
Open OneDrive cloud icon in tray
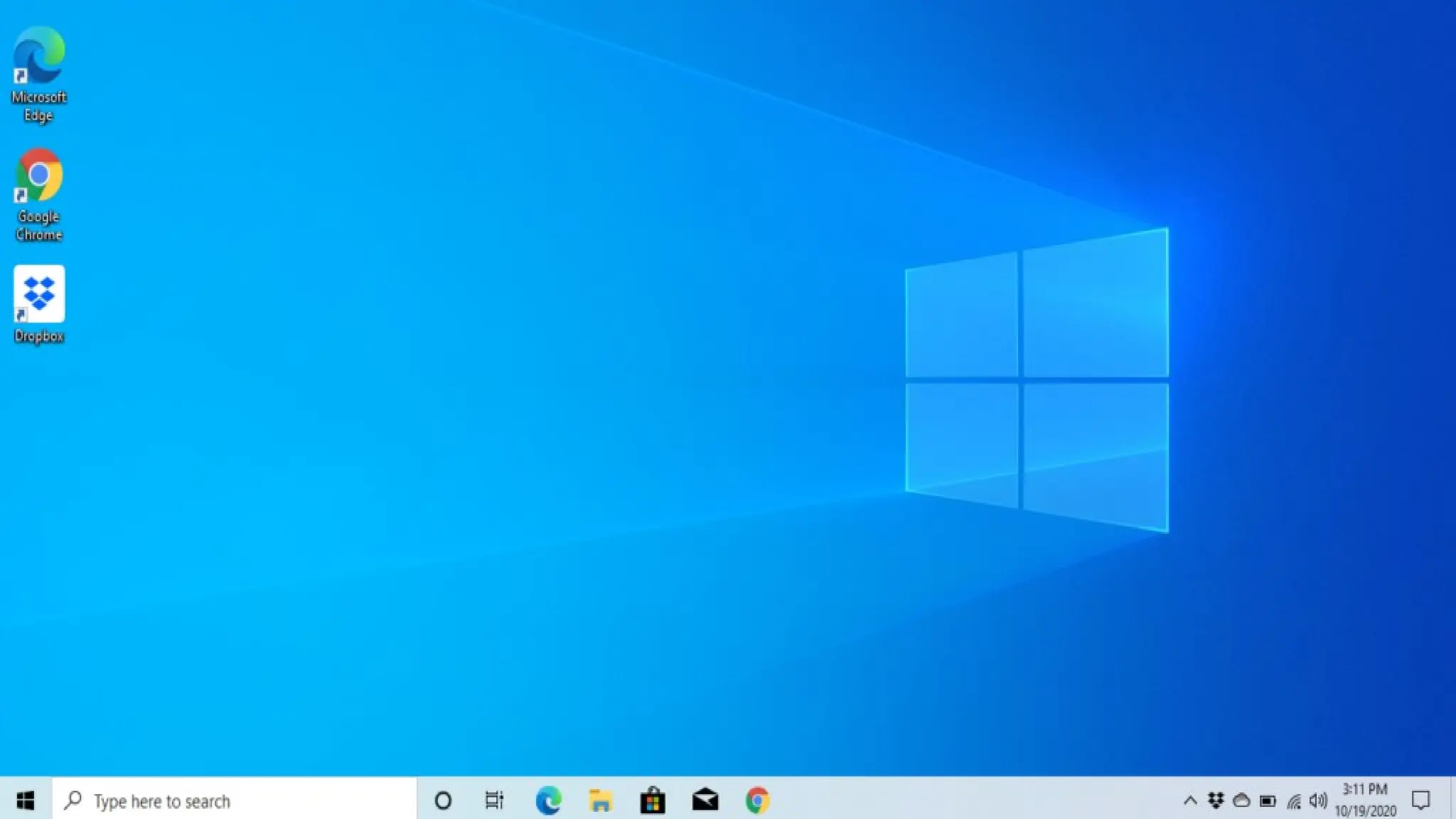pos(1241,801)
